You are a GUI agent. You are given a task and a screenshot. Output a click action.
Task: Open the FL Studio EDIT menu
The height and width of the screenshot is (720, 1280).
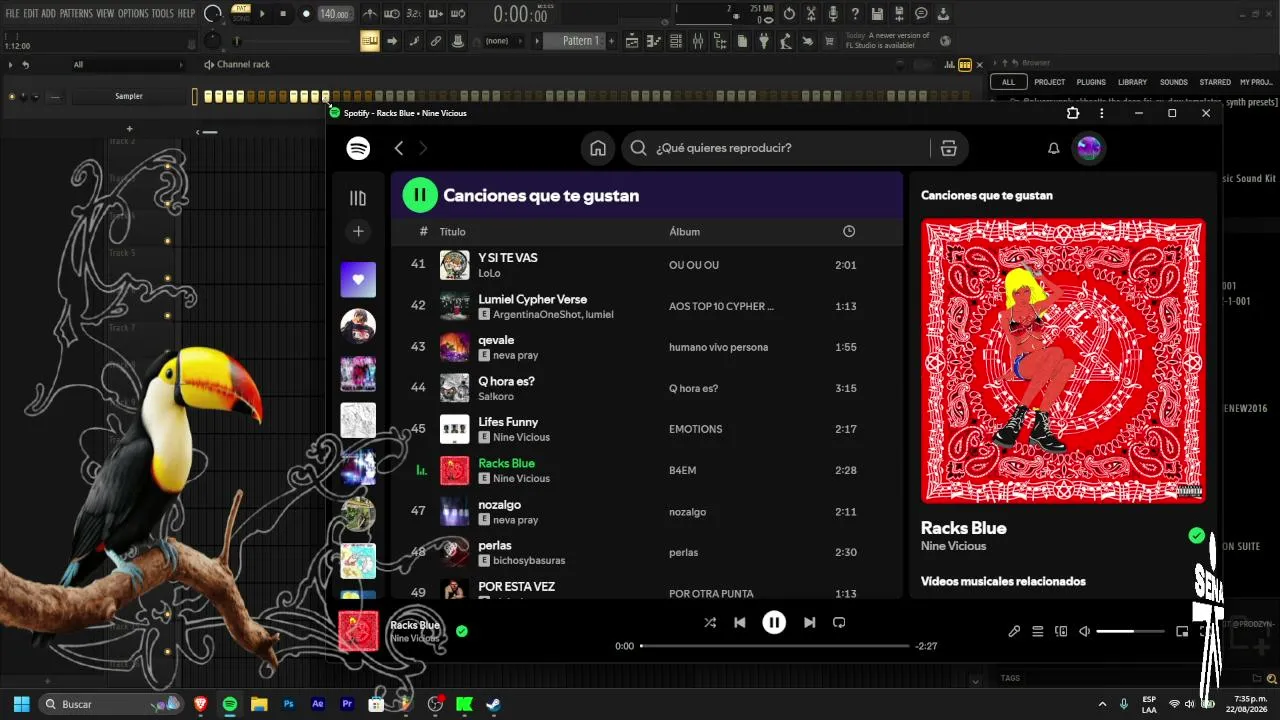pos(31,14)
